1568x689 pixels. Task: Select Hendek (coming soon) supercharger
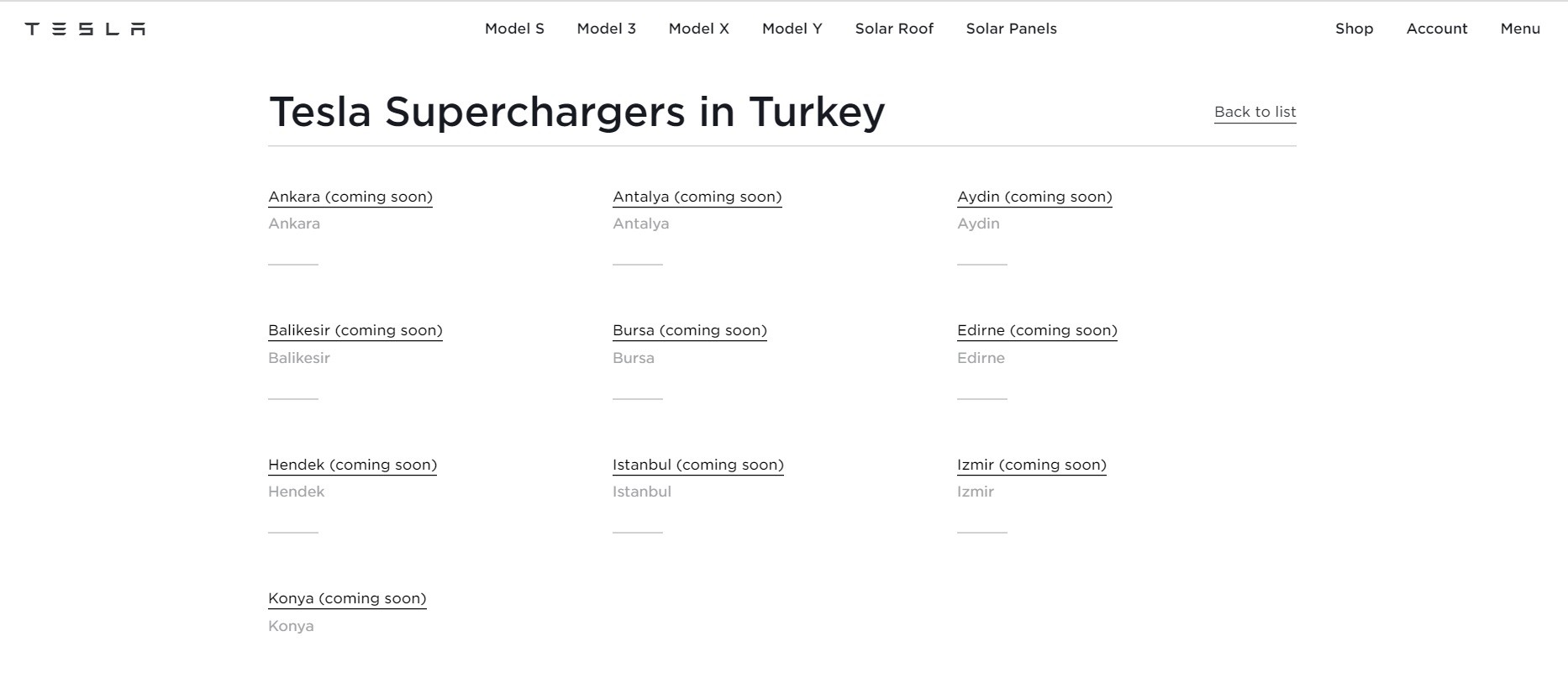click(x=352, y=465)
